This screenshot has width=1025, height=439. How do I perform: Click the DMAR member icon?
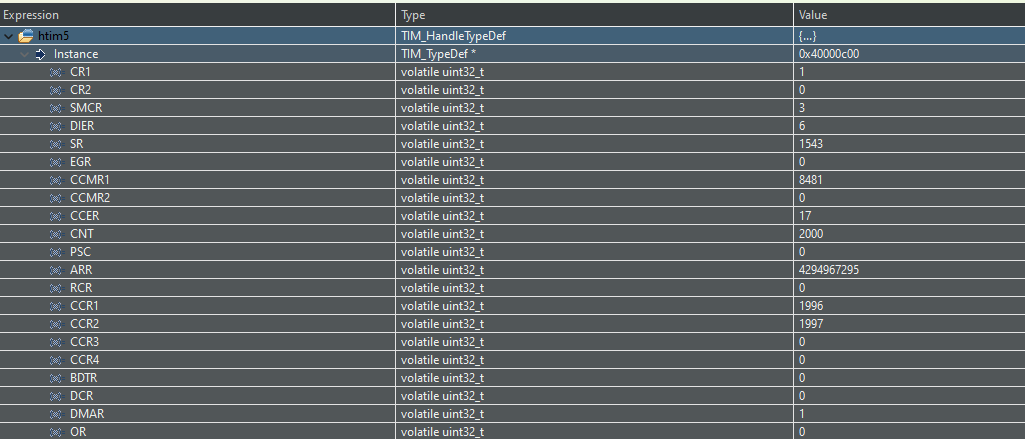point(55,414)
